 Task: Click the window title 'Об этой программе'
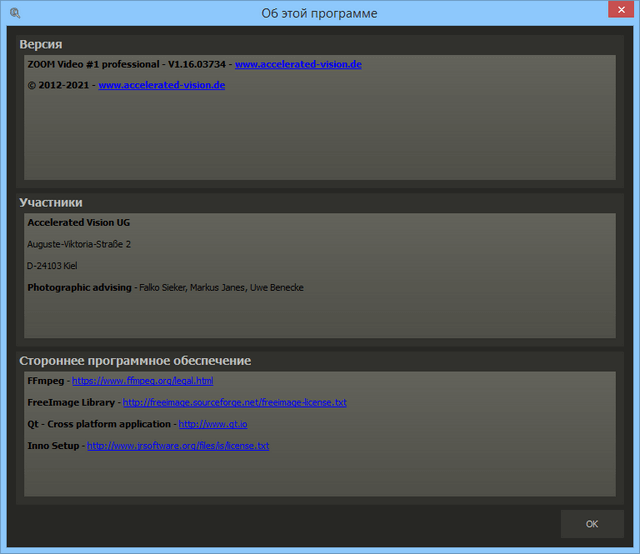pyautogui.click(x=319, y=13)
